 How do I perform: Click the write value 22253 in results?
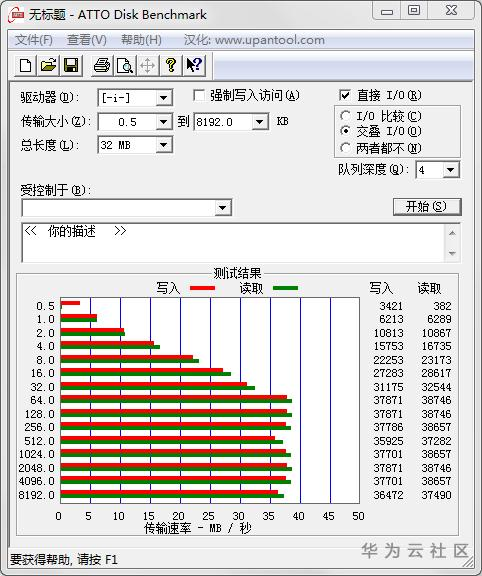(x=388, y=360)
